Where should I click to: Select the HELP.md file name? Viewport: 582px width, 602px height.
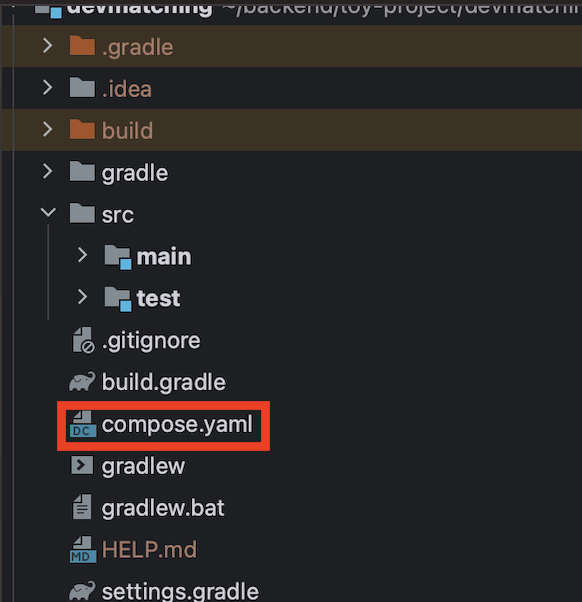point(149,550)
